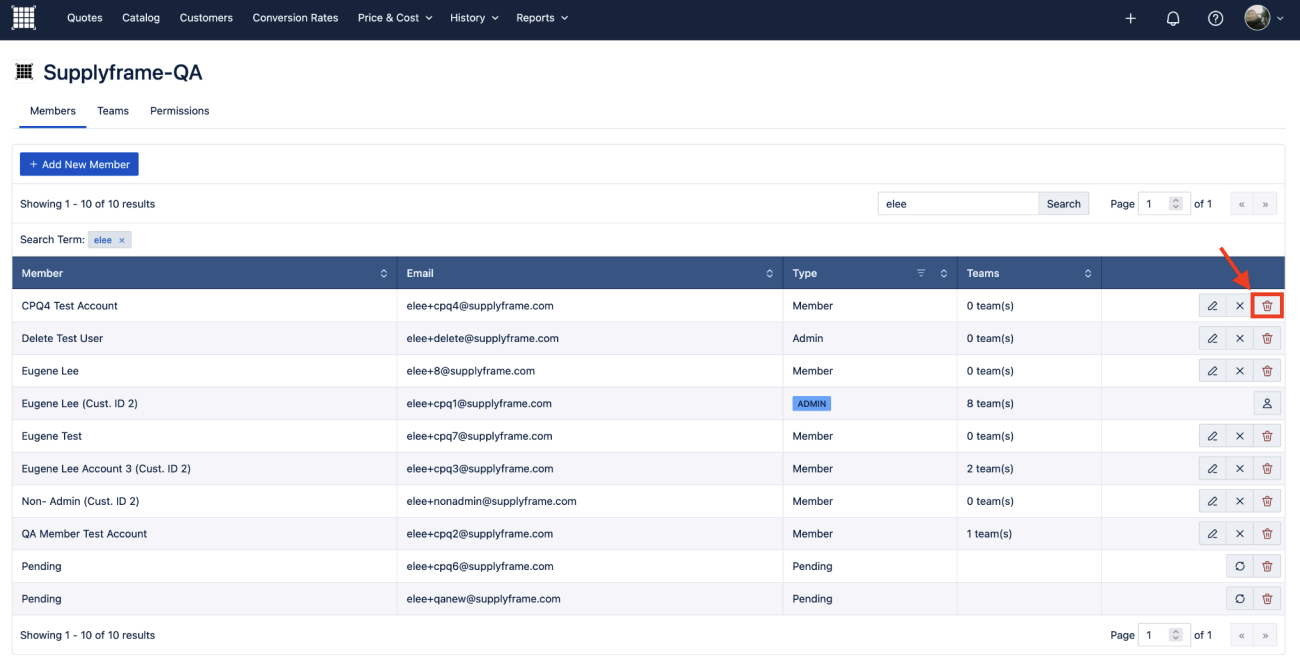Open Catalog in navigation bar

pos(141,18)
